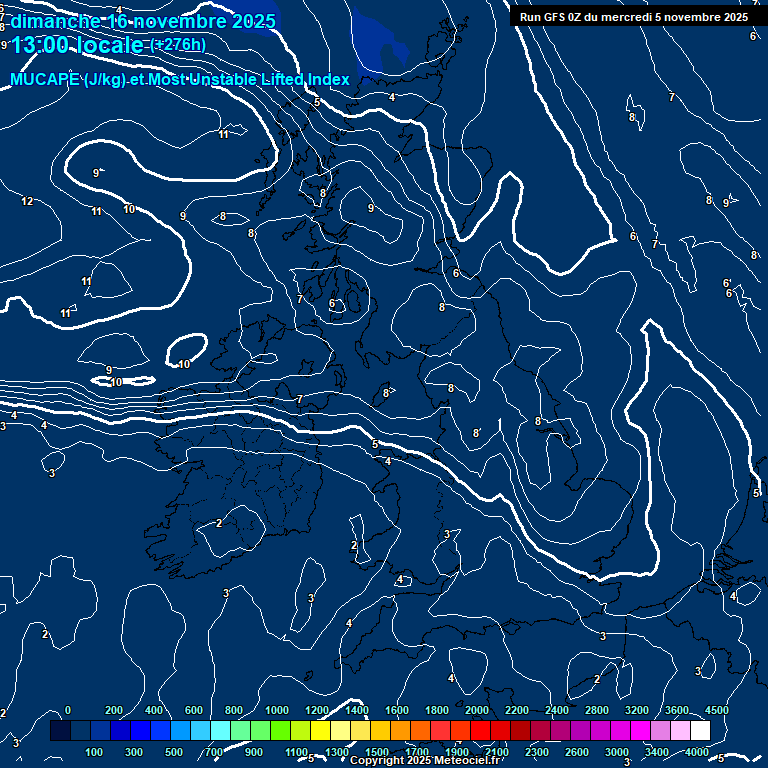768x768 pixels.
Task: Pick the swatch between 1500 and 1600
Action: pos(381,731)
